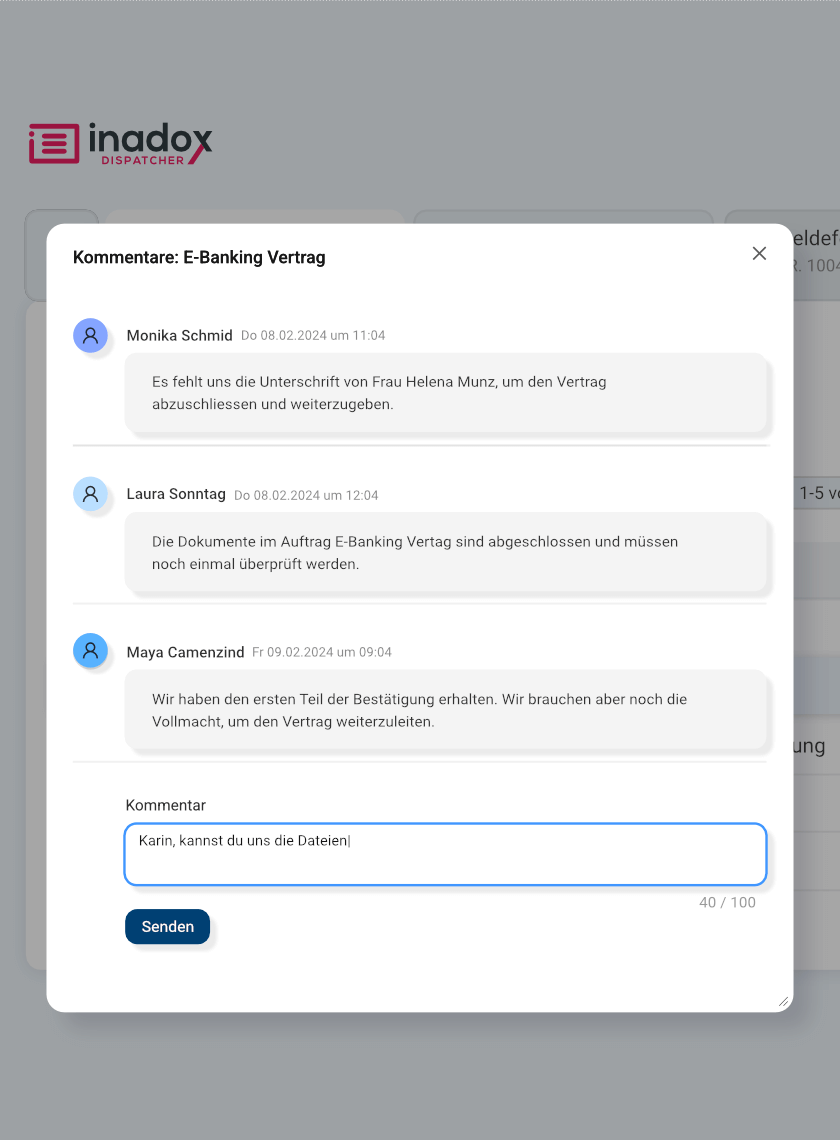The height and width of the screenshot is (1140, 840).
Task: Grab the resize handle at dialog corner
Action: point(783,1001)
